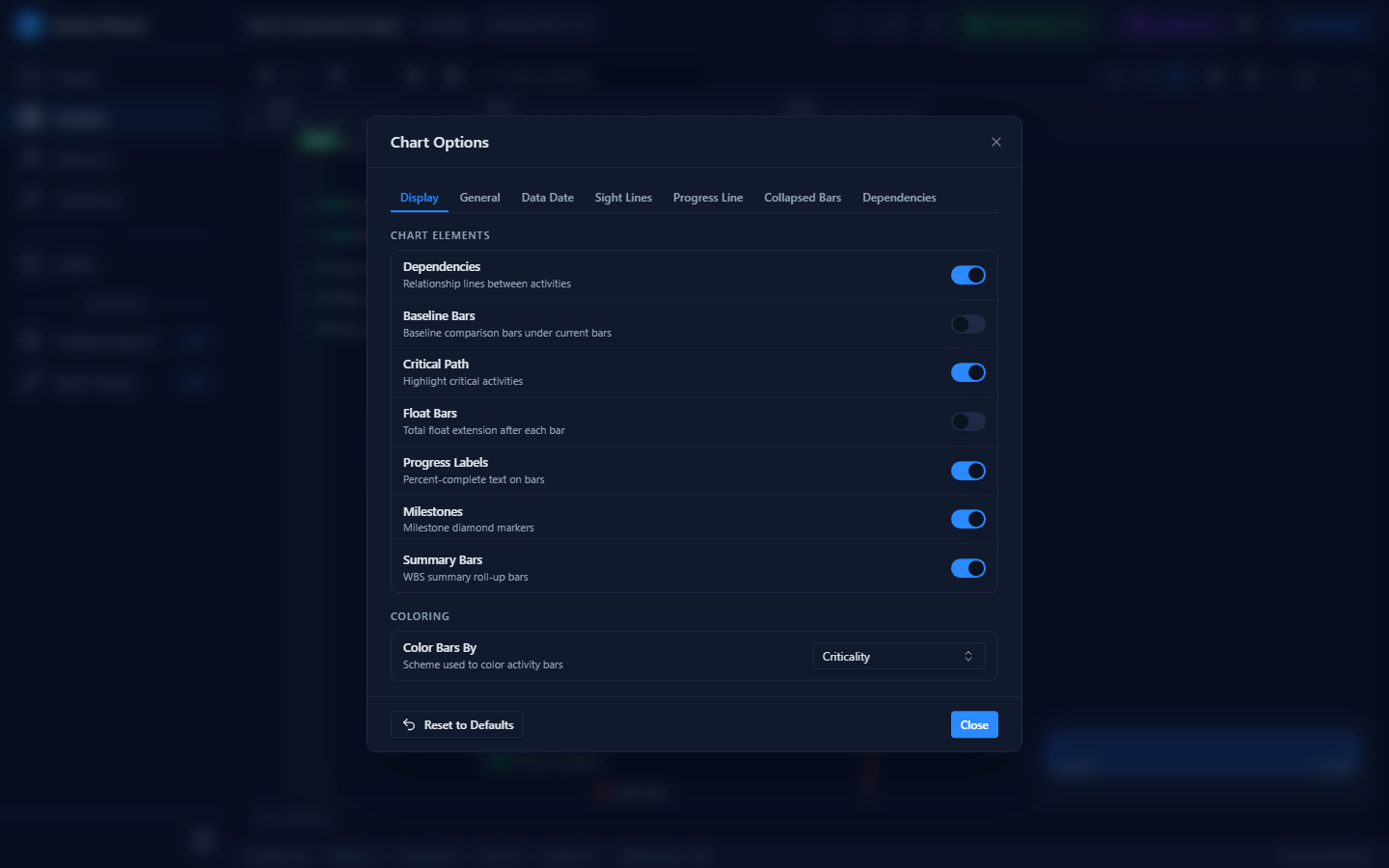1389x868 pixels.
Task: Click the Milestones label text
Action: (433, 511)
